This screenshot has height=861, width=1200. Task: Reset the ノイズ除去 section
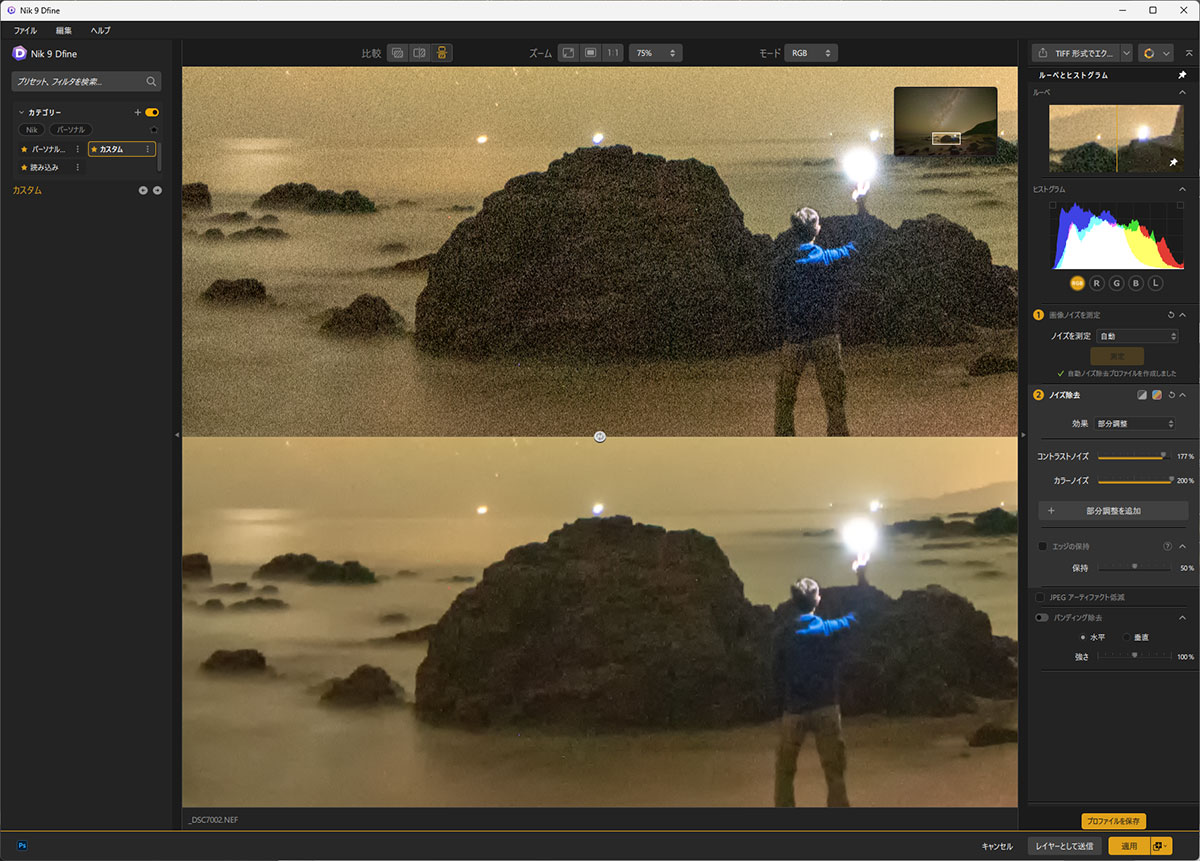1170,395
